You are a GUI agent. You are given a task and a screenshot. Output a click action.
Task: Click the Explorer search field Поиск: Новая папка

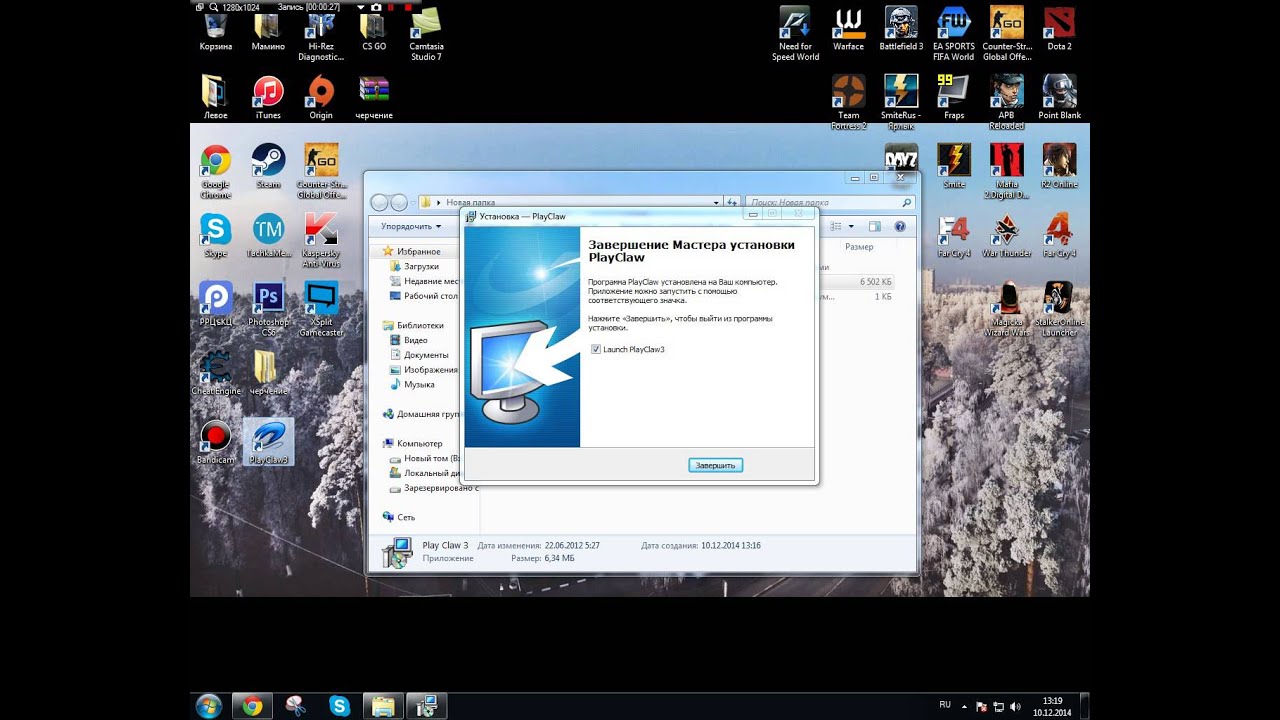point(829,202)
